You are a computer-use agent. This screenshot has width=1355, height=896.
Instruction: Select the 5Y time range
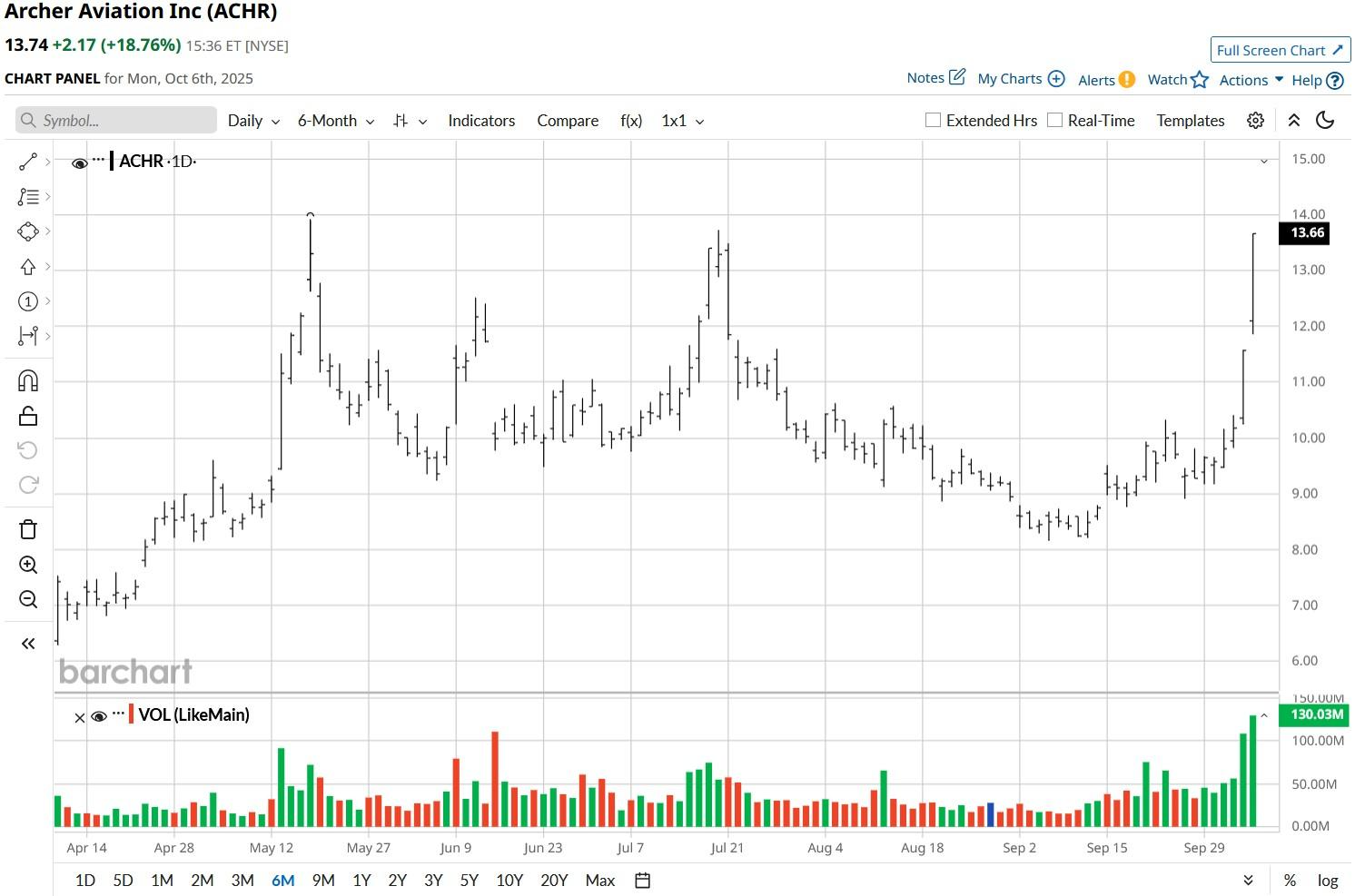469,881
